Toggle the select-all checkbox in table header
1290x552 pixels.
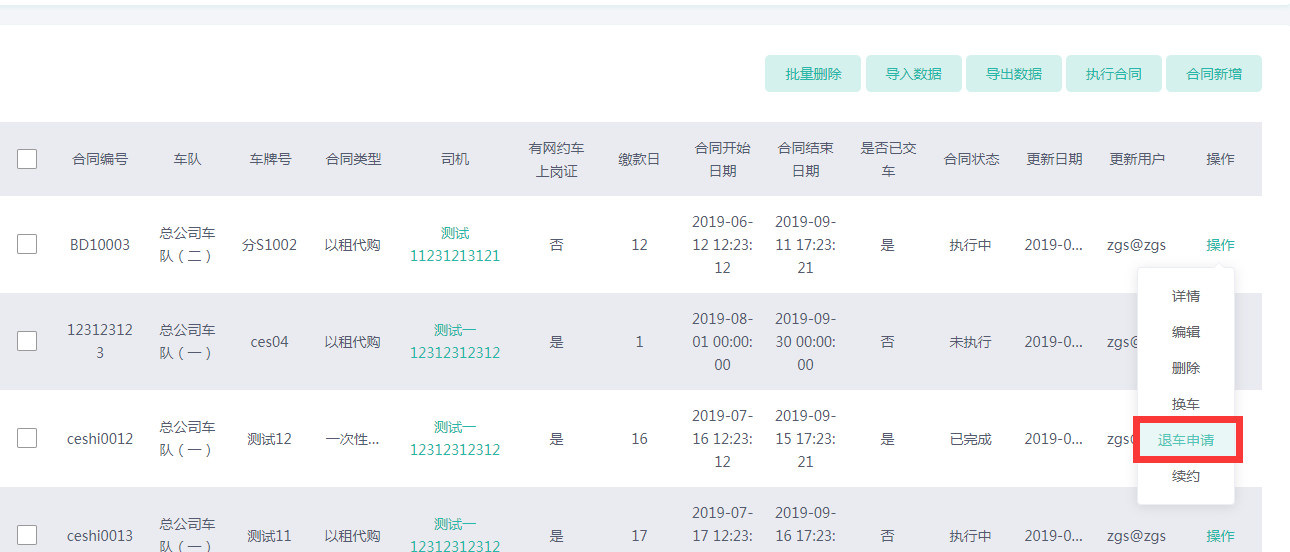[27, 159]
